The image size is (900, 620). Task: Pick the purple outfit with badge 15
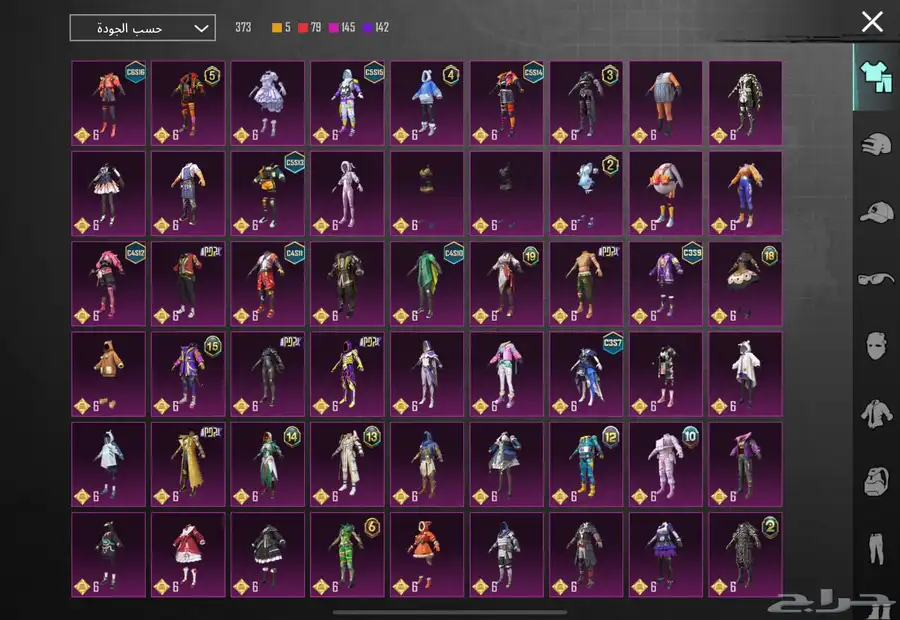tap(188, 374)
